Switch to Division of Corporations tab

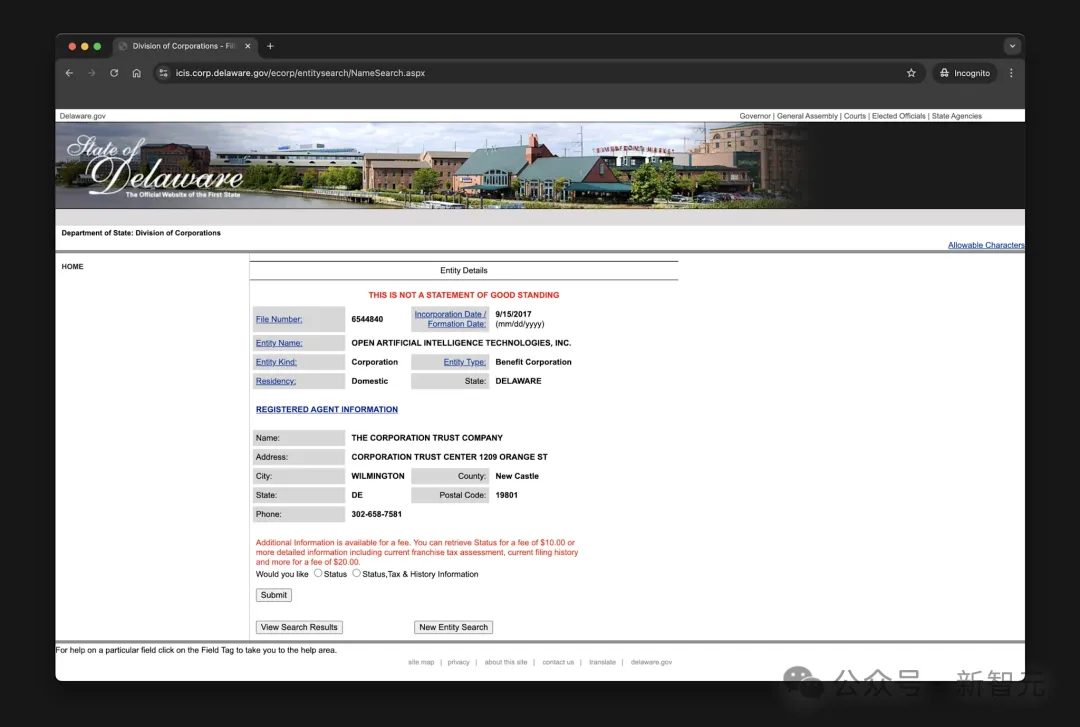click(180, 46)
